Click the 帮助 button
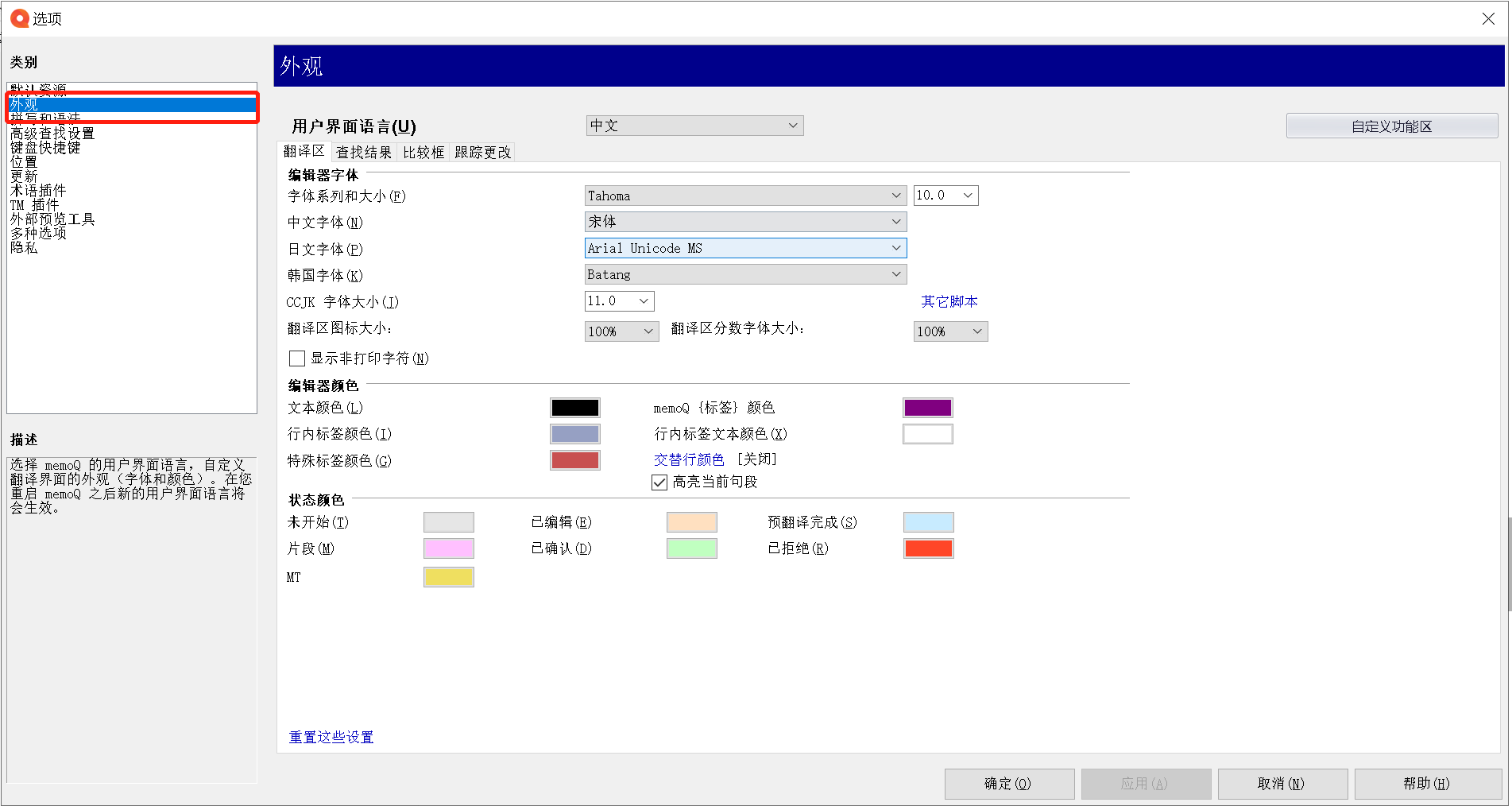This screenshot has width=1512, height=806. (1427, 784)
